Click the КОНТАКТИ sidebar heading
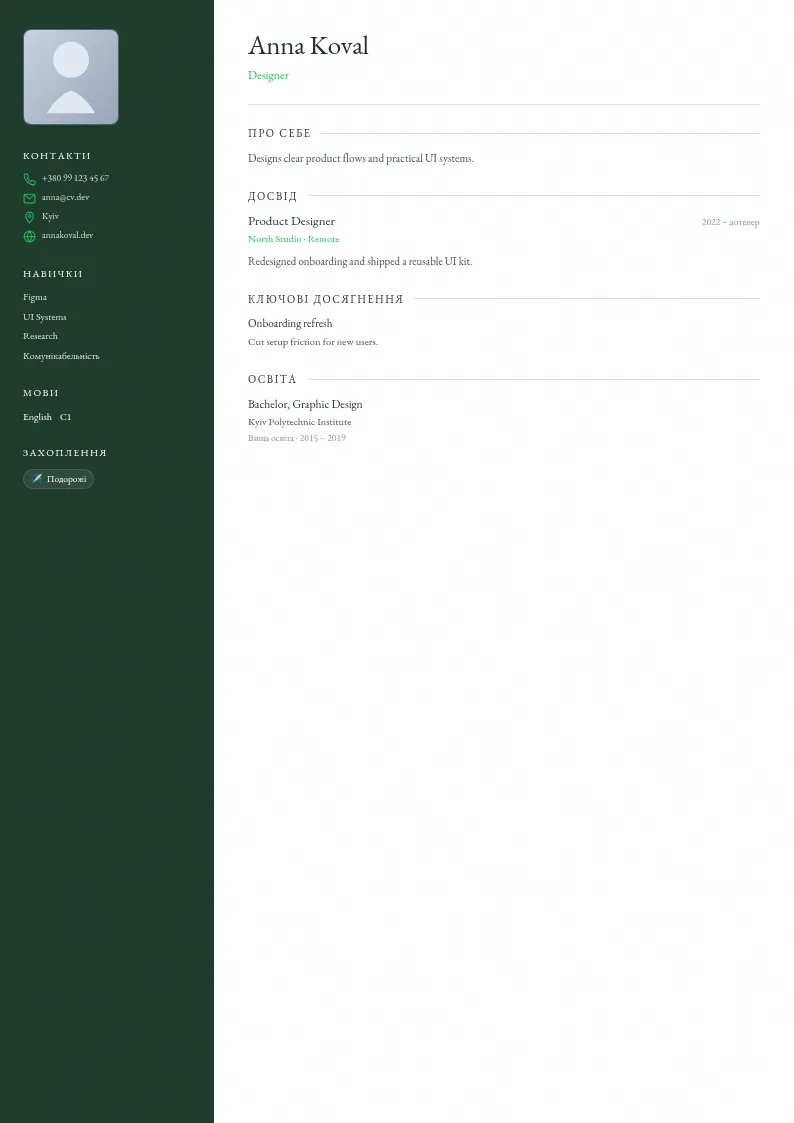 pos(57,155)
